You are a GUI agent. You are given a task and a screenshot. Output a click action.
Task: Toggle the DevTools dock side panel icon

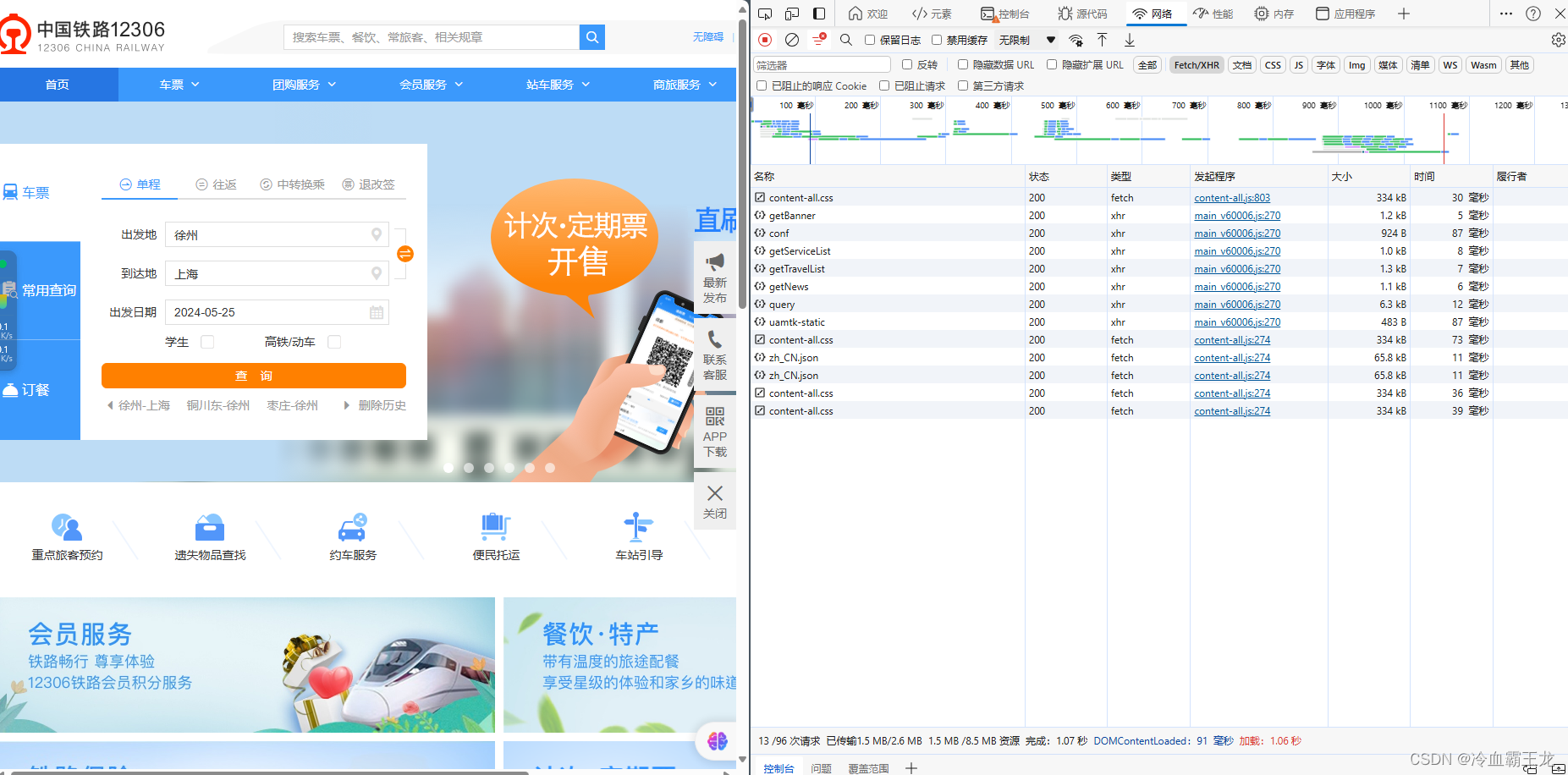coord(819,14)
